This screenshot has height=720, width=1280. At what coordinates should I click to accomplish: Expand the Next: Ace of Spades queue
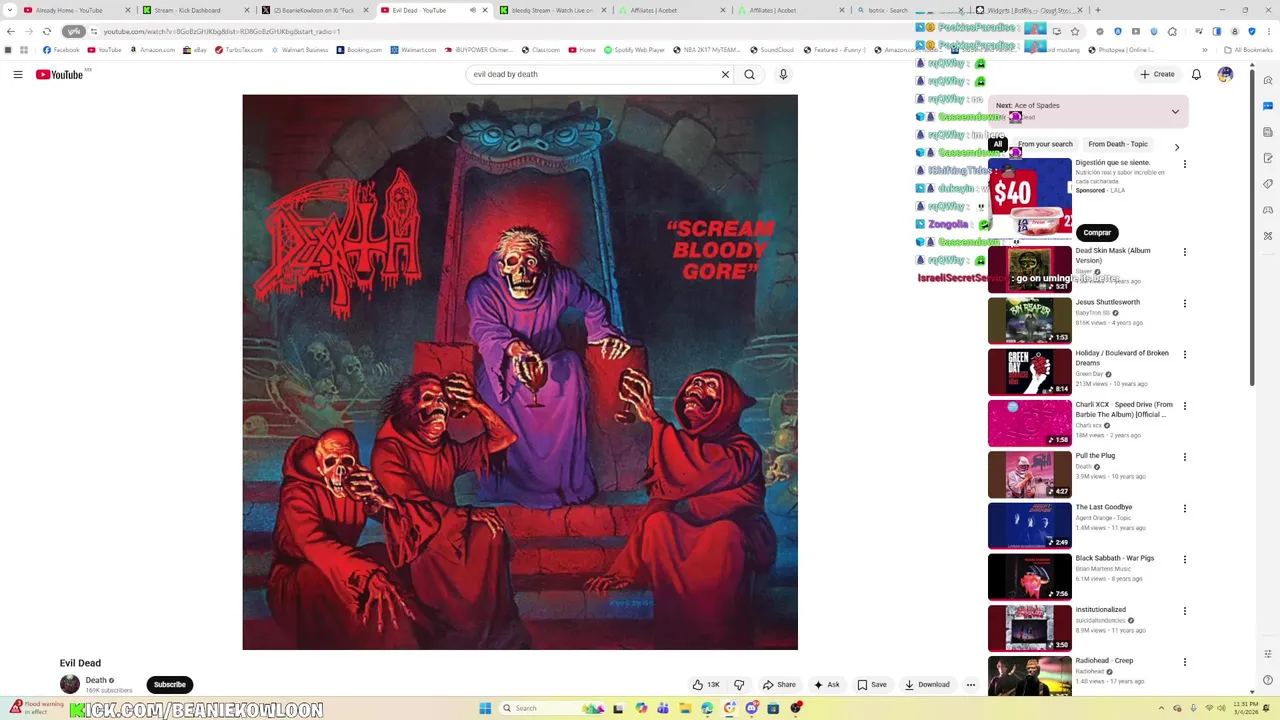(1175, 111)
